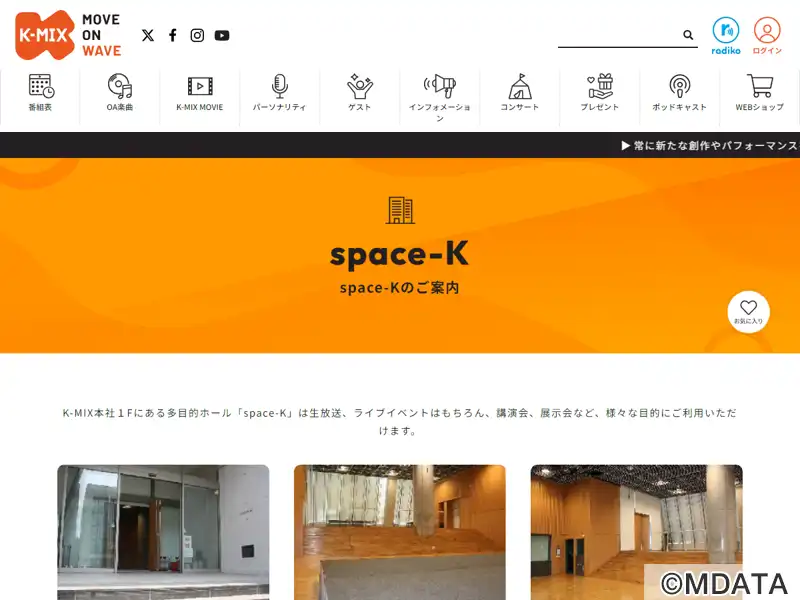Open the X (Twitter) social link
The width and height of the screenshot is (800, 600).
(x=148, y=35)
